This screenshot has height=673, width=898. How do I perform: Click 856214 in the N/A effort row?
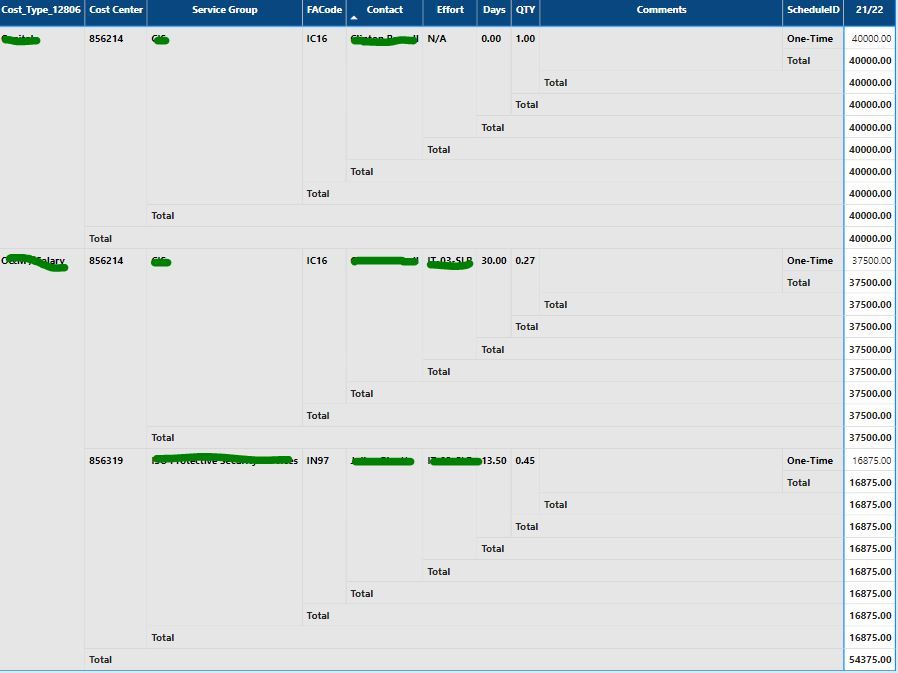pos(106,38)
